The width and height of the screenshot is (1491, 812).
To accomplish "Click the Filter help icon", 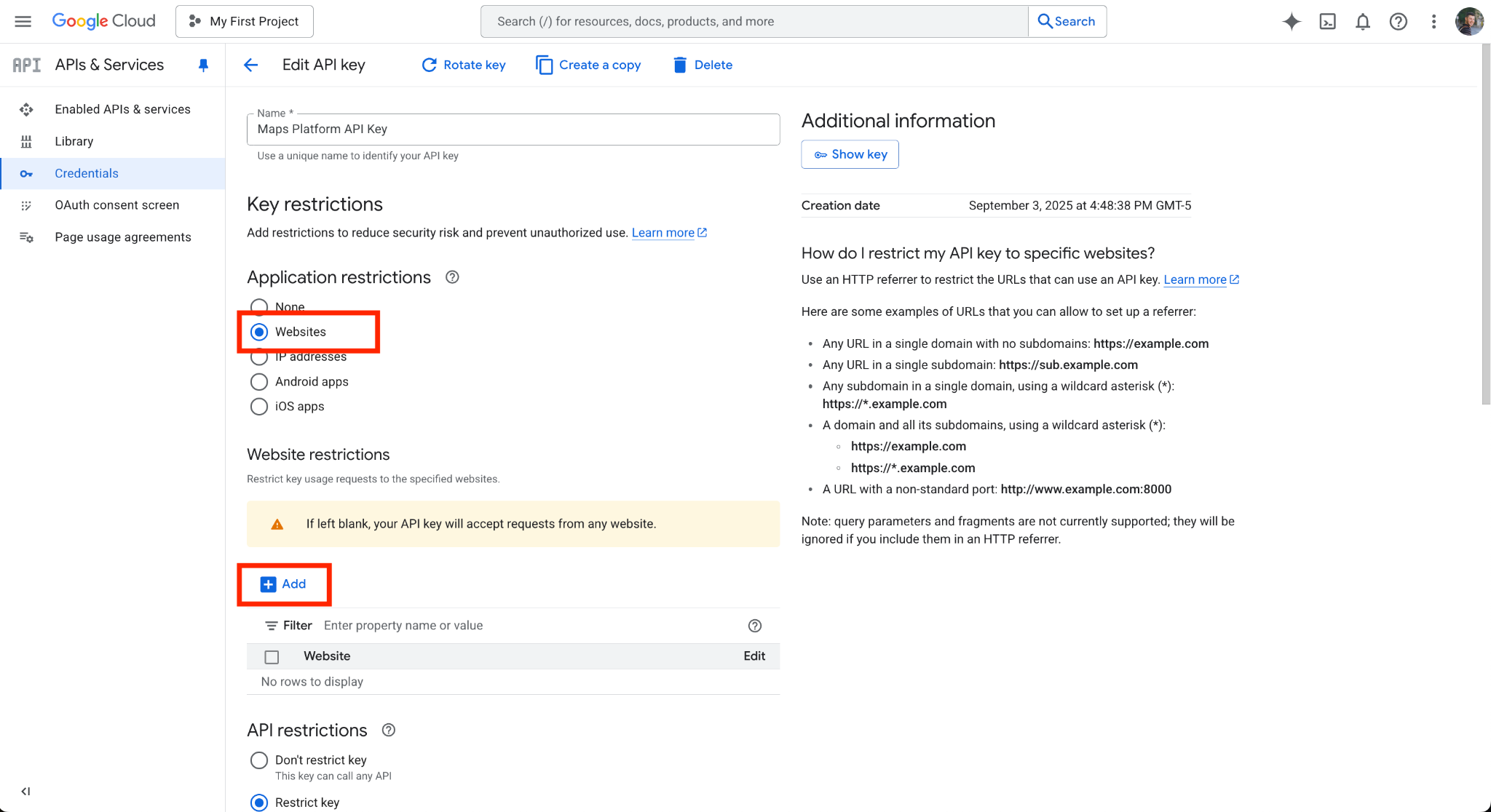I will coord(755,626).
